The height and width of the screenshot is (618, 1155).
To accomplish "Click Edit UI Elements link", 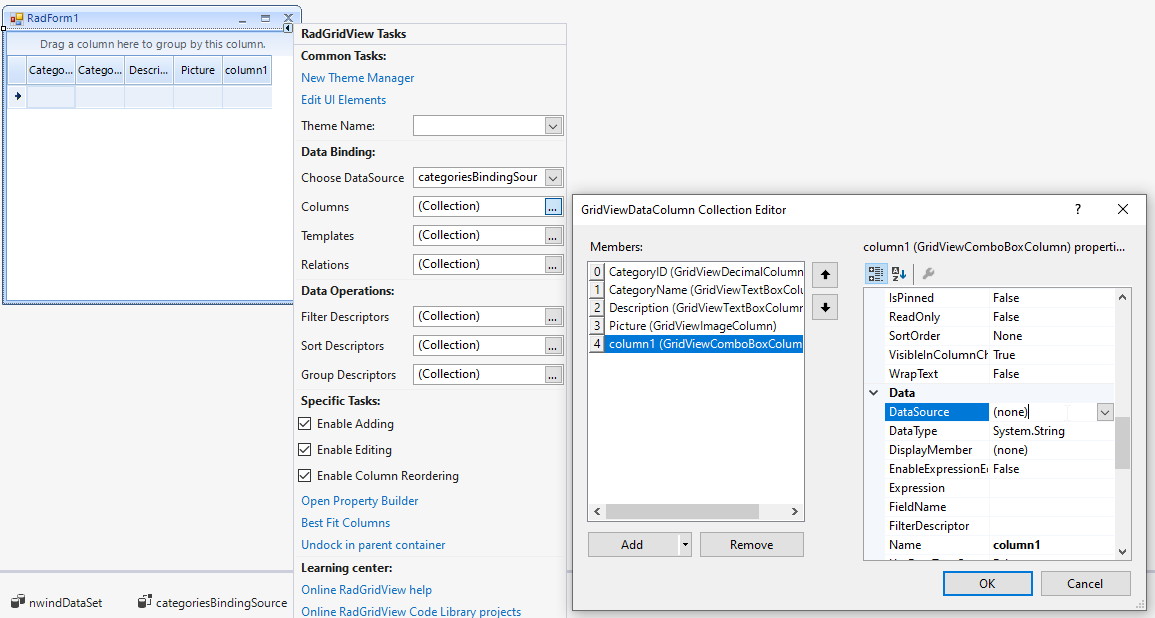I will click(x=343, y=100).
